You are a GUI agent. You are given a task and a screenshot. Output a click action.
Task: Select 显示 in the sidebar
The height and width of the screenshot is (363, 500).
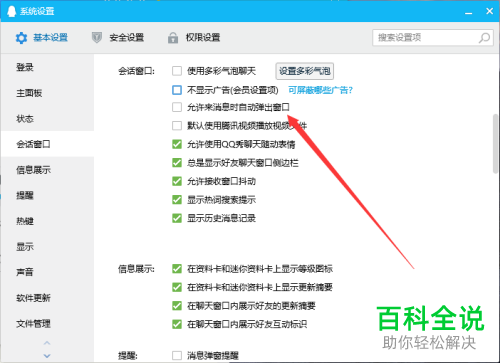pos(47,247)
